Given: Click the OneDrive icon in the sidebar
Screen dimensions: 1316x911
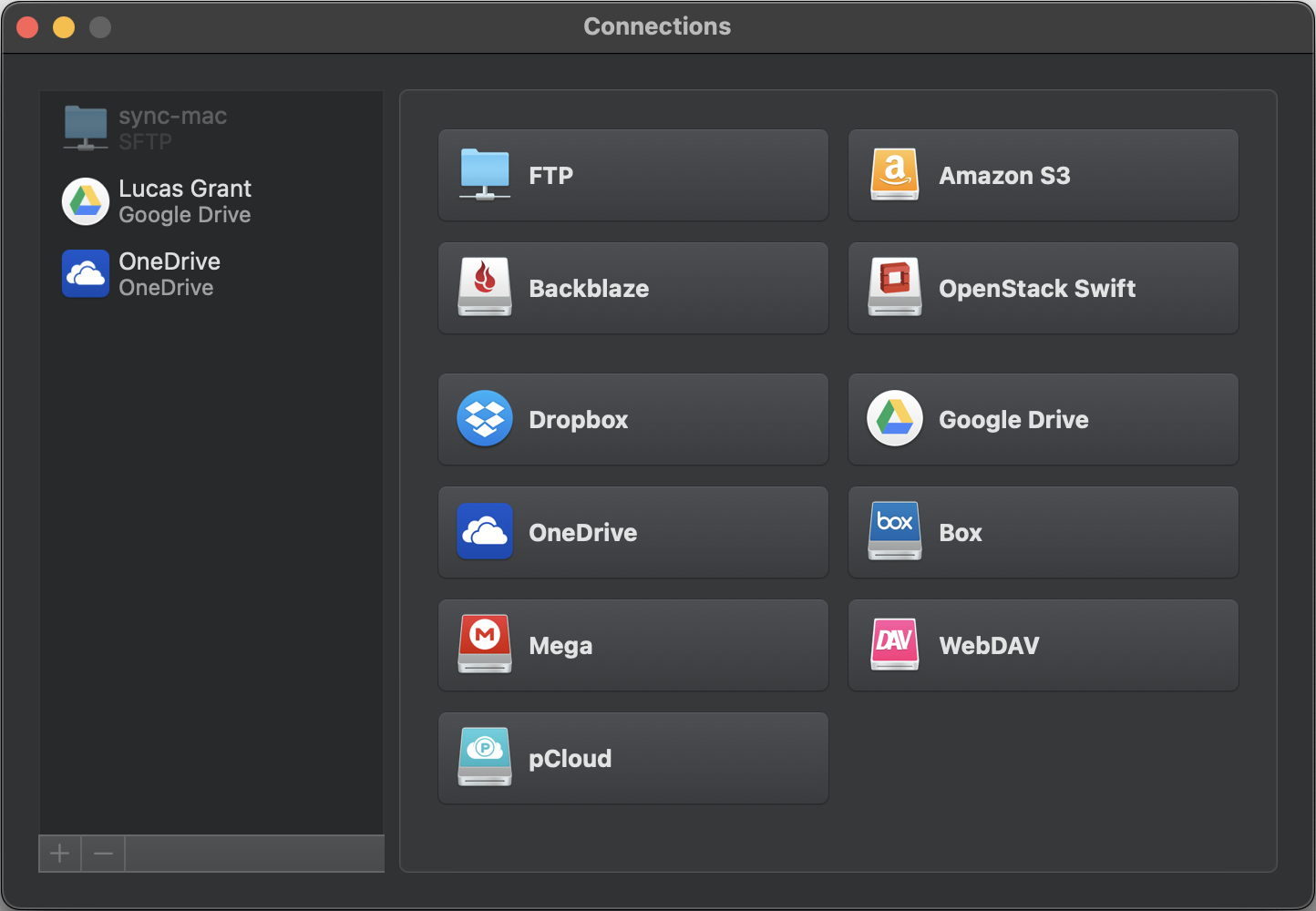Looking at the screenshot, I should tap(86, 274).
